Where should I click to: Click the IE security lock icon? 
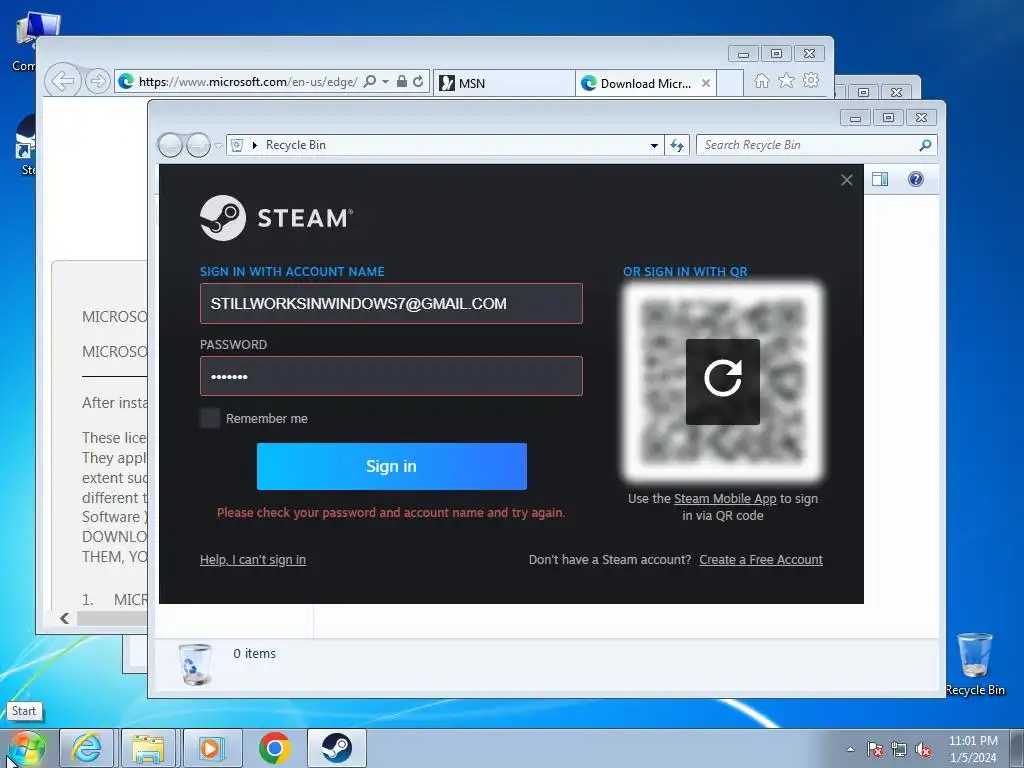coord(402,82)
